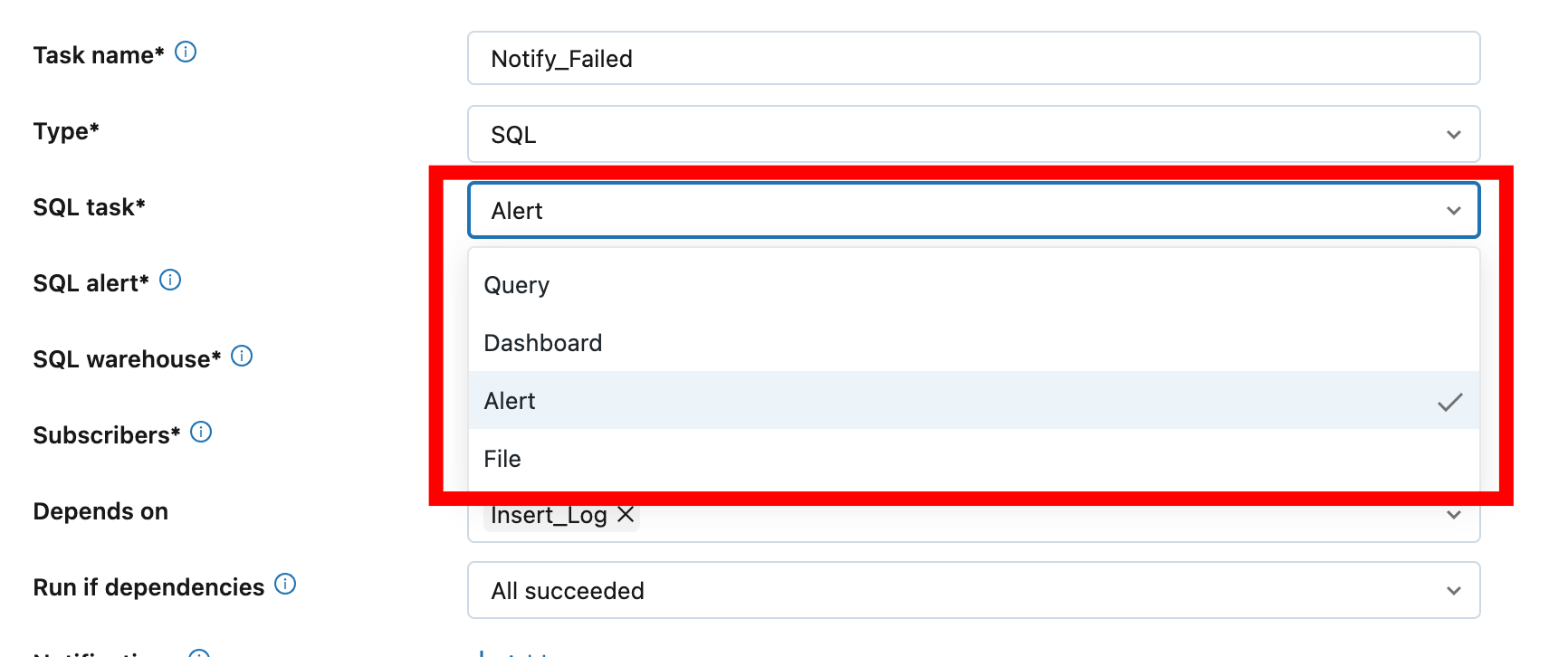Click the Task name input field
Image resolution: width=1568 pixels, height=657 pixels.
tap(973, 58)
